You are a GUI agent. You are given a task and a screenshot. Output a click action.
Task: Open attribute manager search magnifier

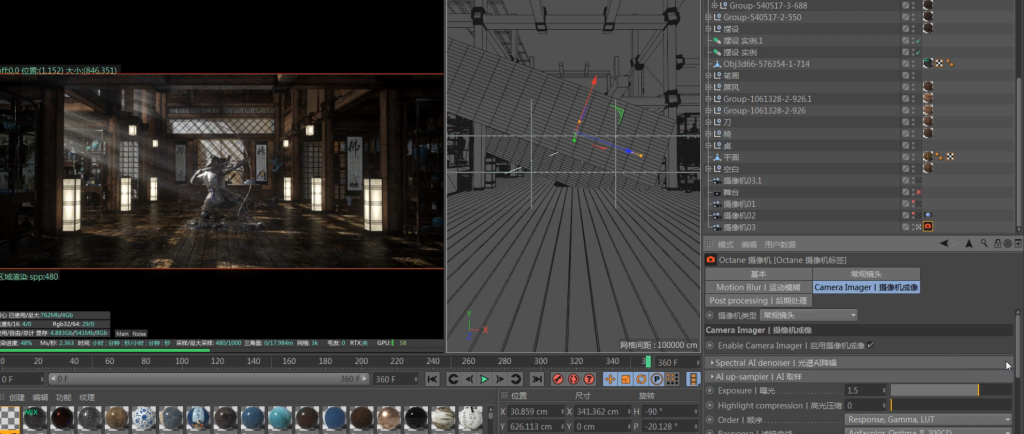(x=985, y=243)
